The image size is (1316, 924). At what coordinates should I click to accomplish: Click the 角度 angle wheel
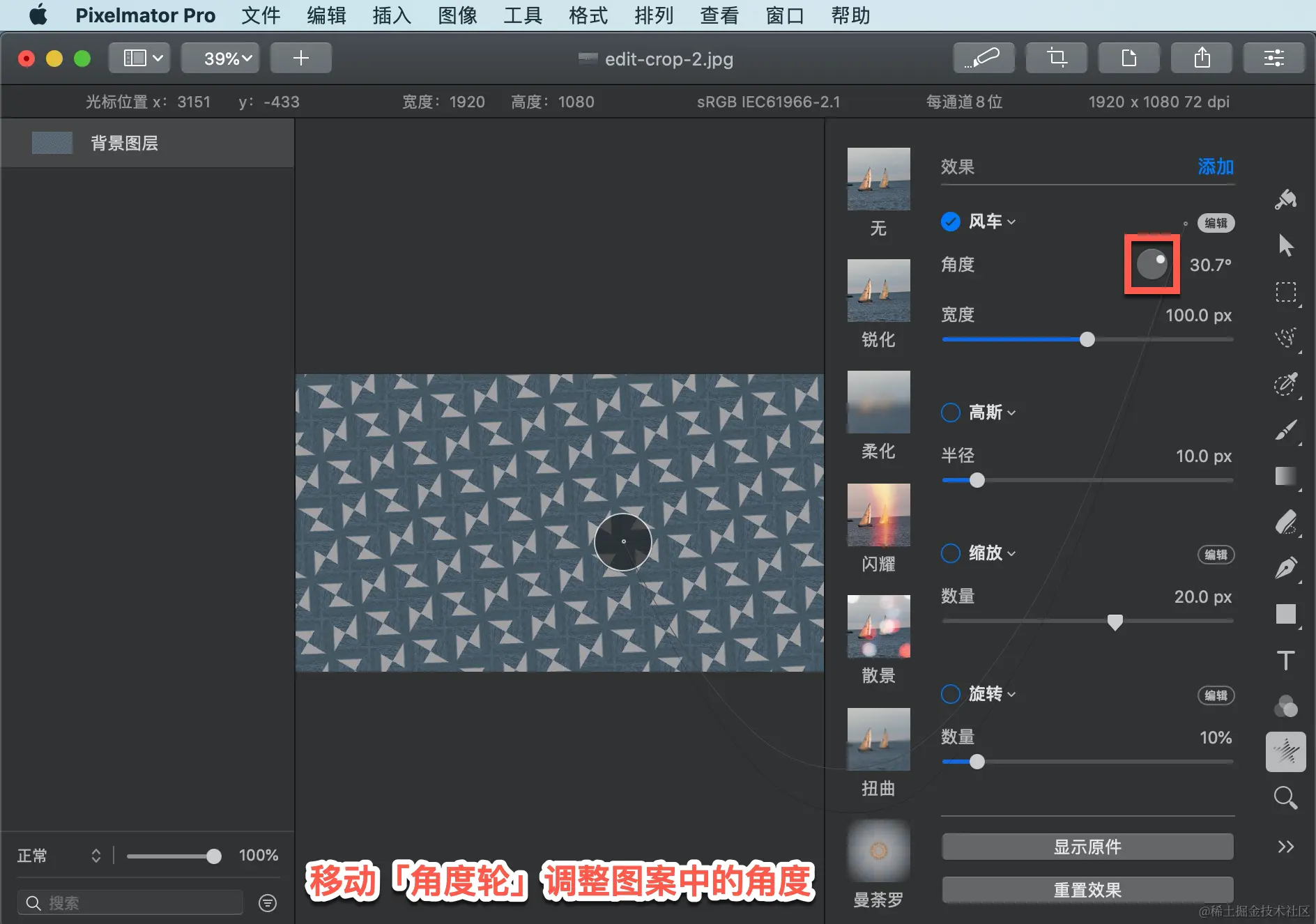pos(1151,264)
